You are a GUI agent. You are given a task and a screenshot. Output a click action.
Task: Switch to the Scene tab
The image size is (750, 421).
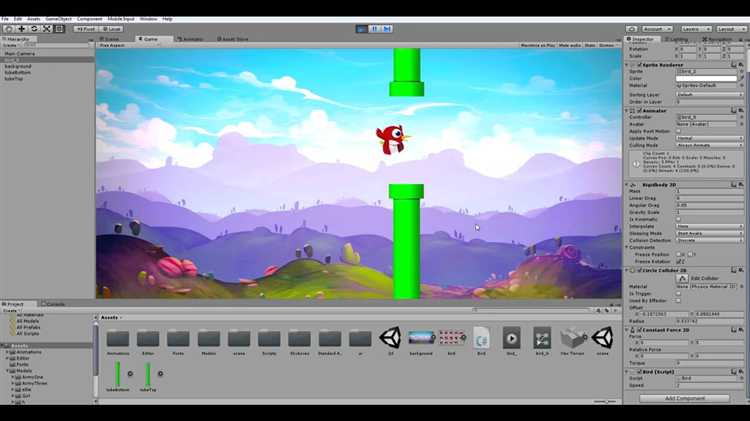click(110, 39)
